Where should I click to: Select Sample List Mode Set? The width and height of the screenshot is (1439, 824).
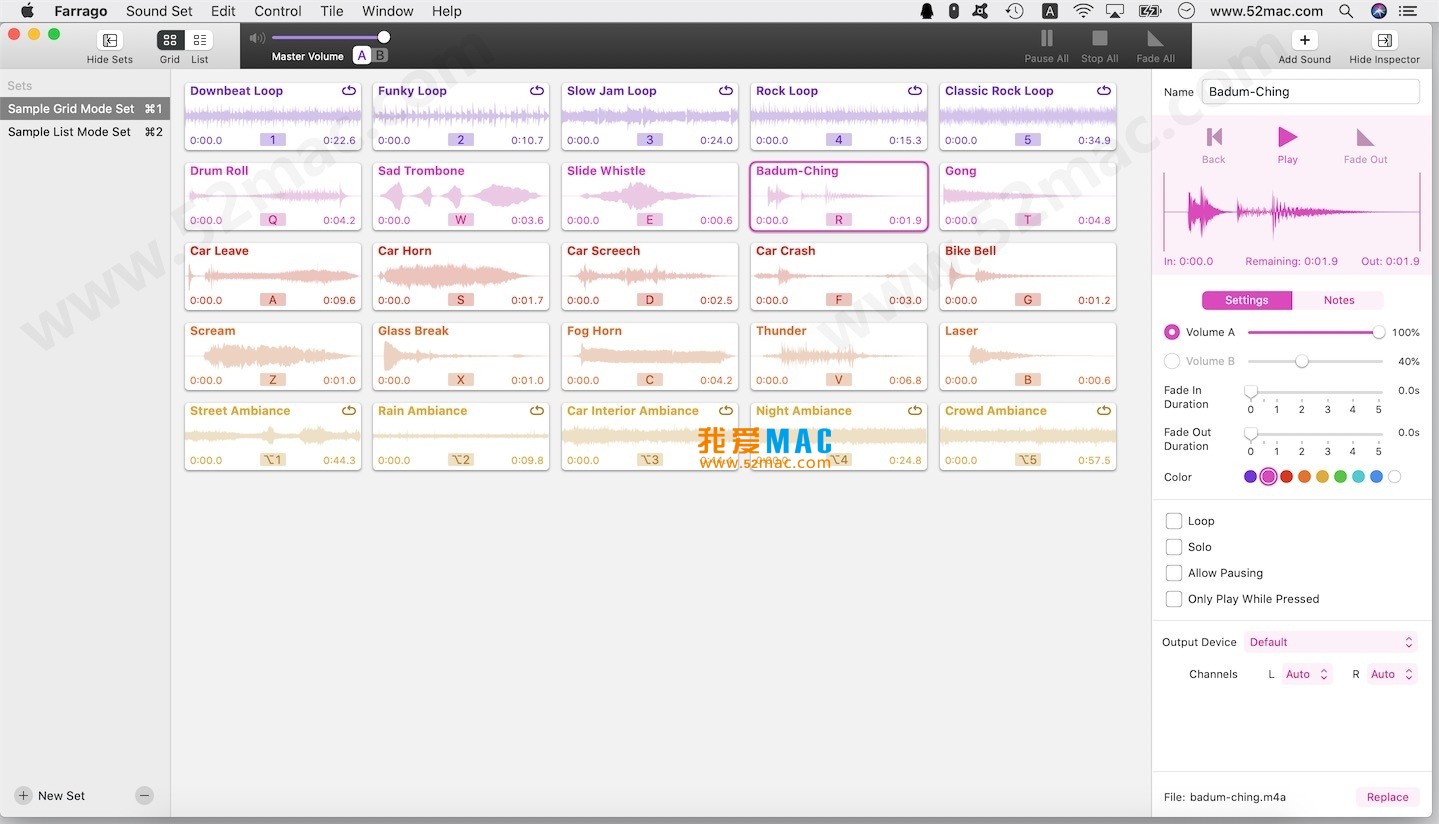coord(85,132)
